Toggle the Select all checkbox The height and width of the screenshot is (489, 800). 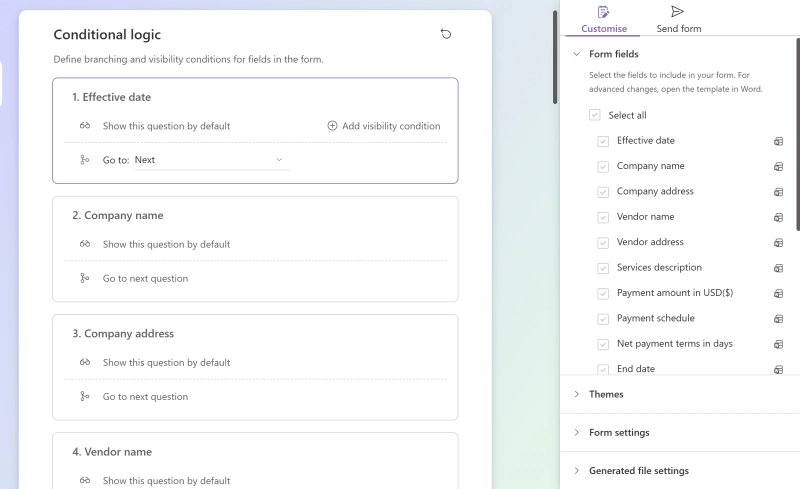[594, 115]
